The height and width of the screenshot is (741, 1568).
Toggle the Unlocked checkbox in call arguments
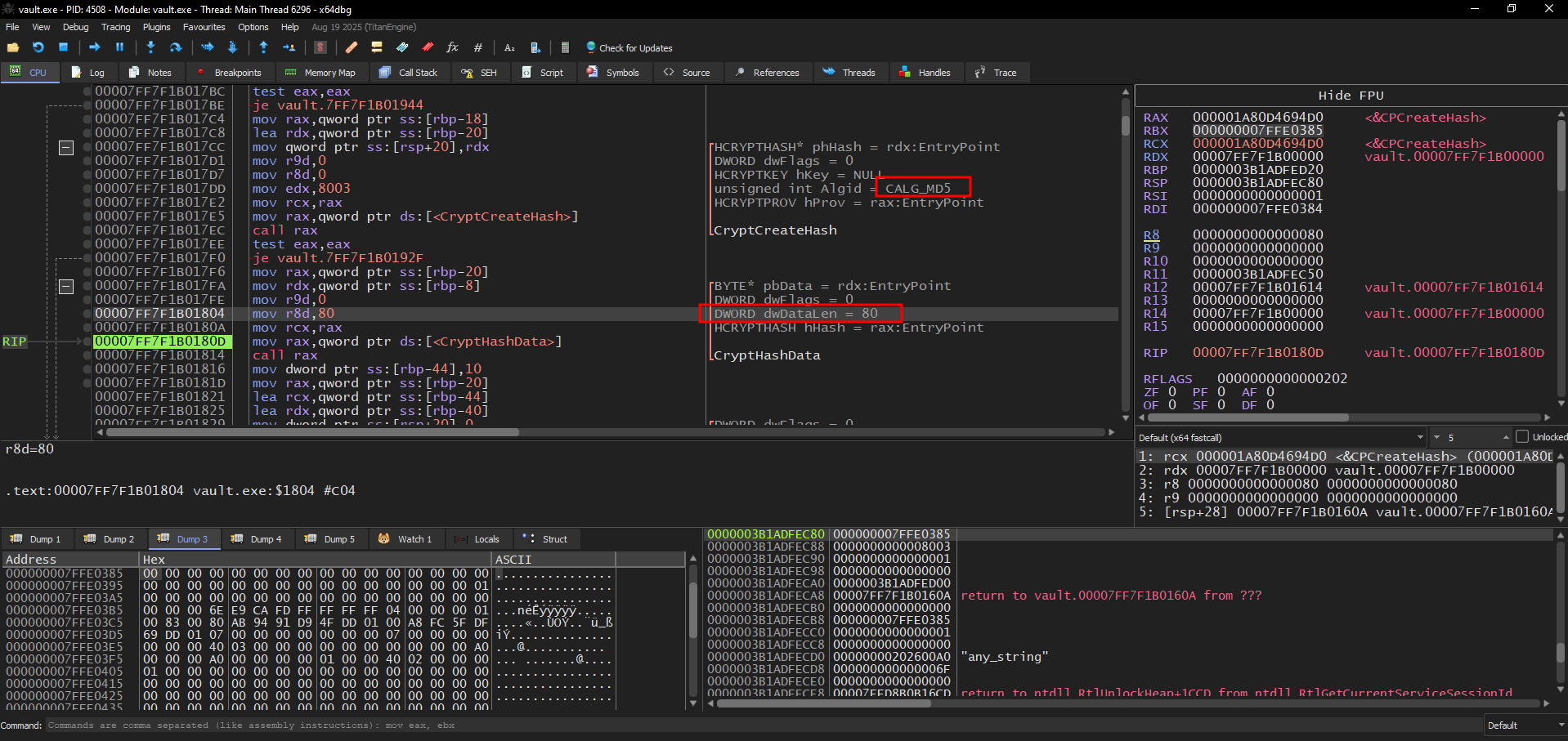(1522, 437)
